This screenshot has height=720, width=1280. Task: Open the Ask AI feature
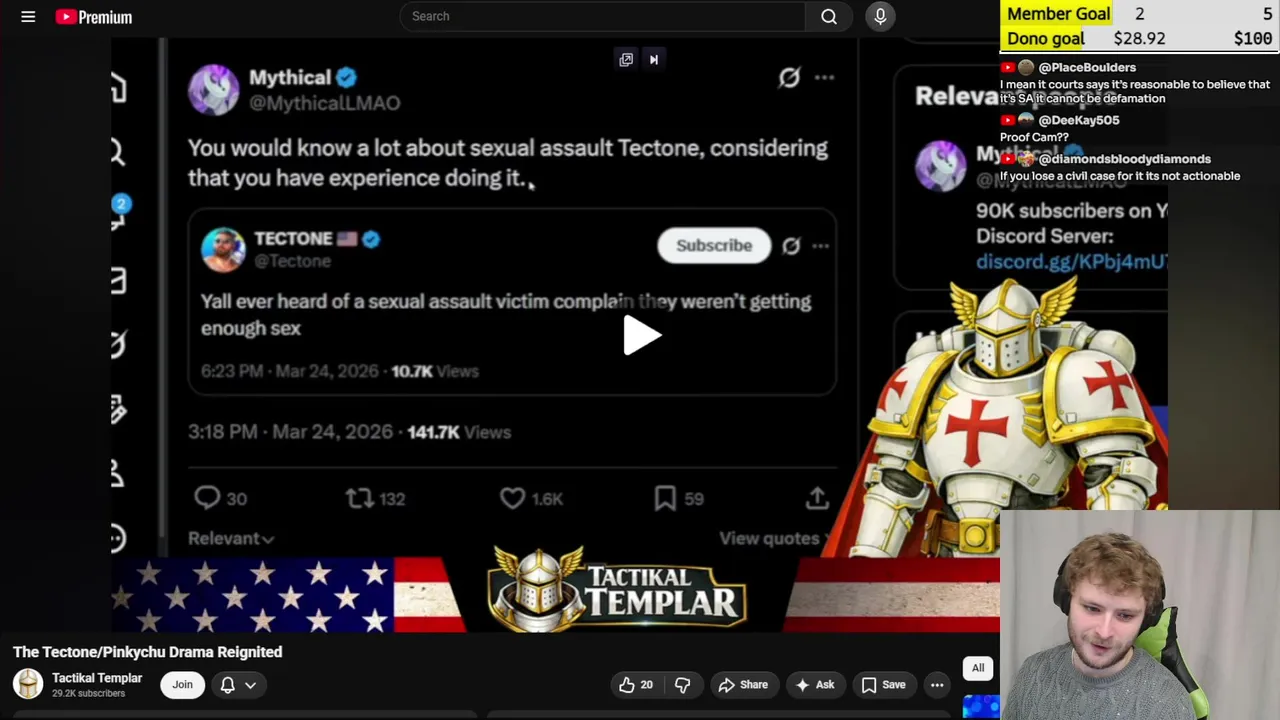814,685
